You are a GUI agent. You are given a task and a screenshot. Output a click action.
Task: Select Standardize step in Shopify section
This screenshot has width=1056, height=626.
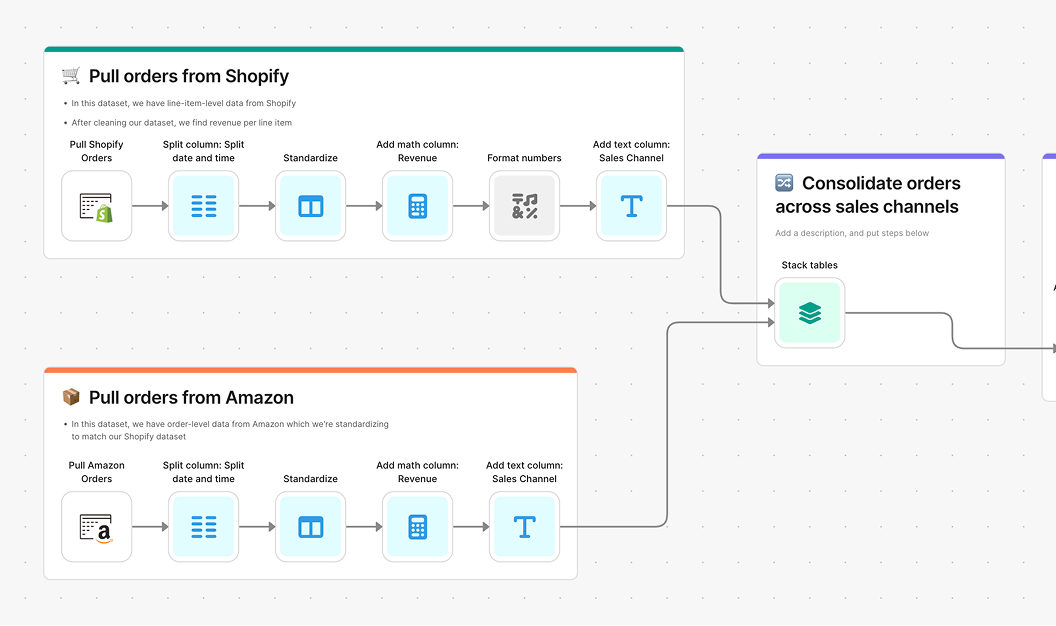coord(310,206)
